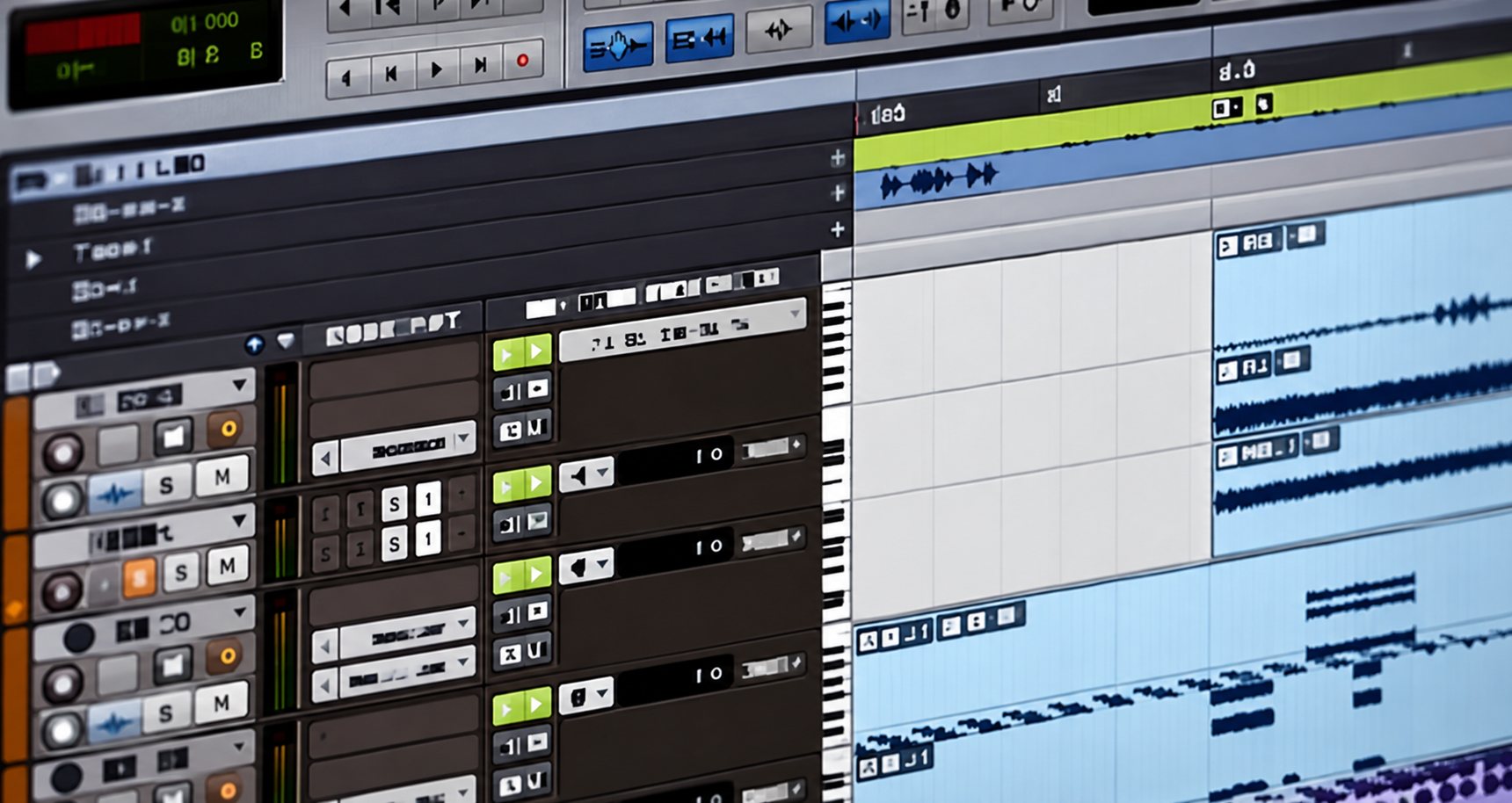Open the second track's name dropdown arrow
Screen dimensions: 1512x803
tap(239, 521)
